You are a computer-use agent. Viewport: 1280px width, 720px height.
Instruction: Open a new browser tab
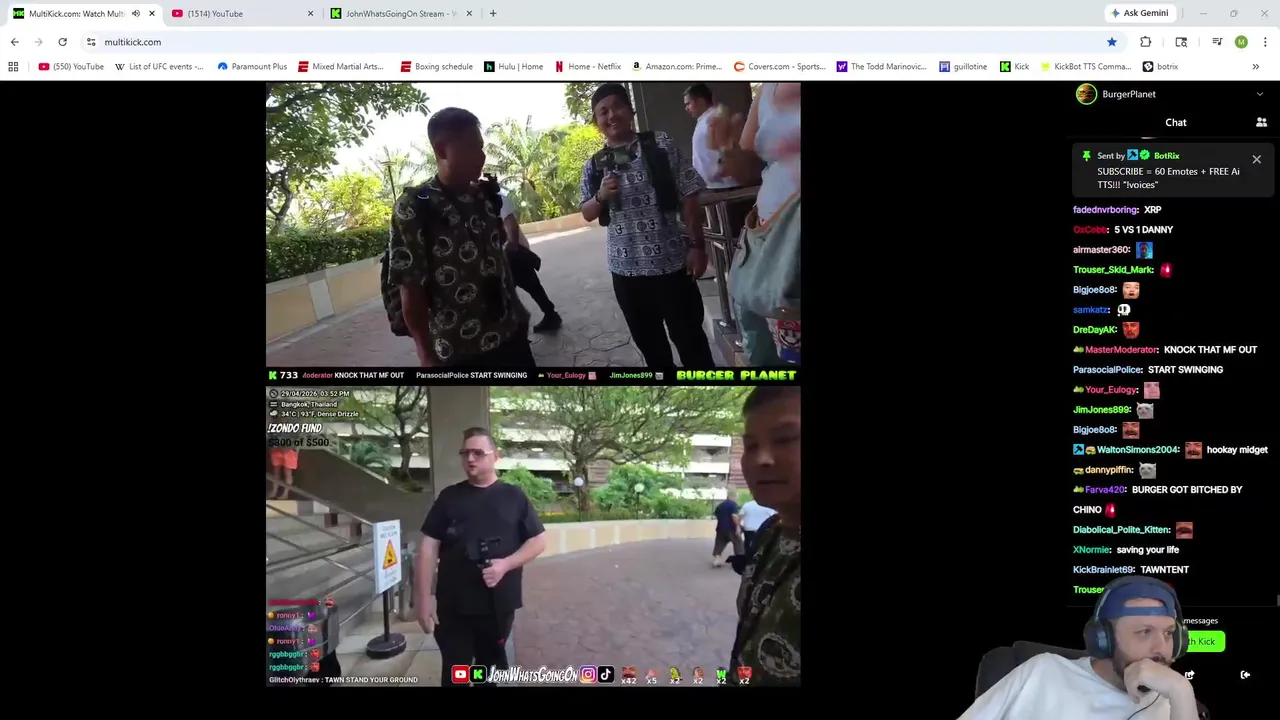[493, 13]
